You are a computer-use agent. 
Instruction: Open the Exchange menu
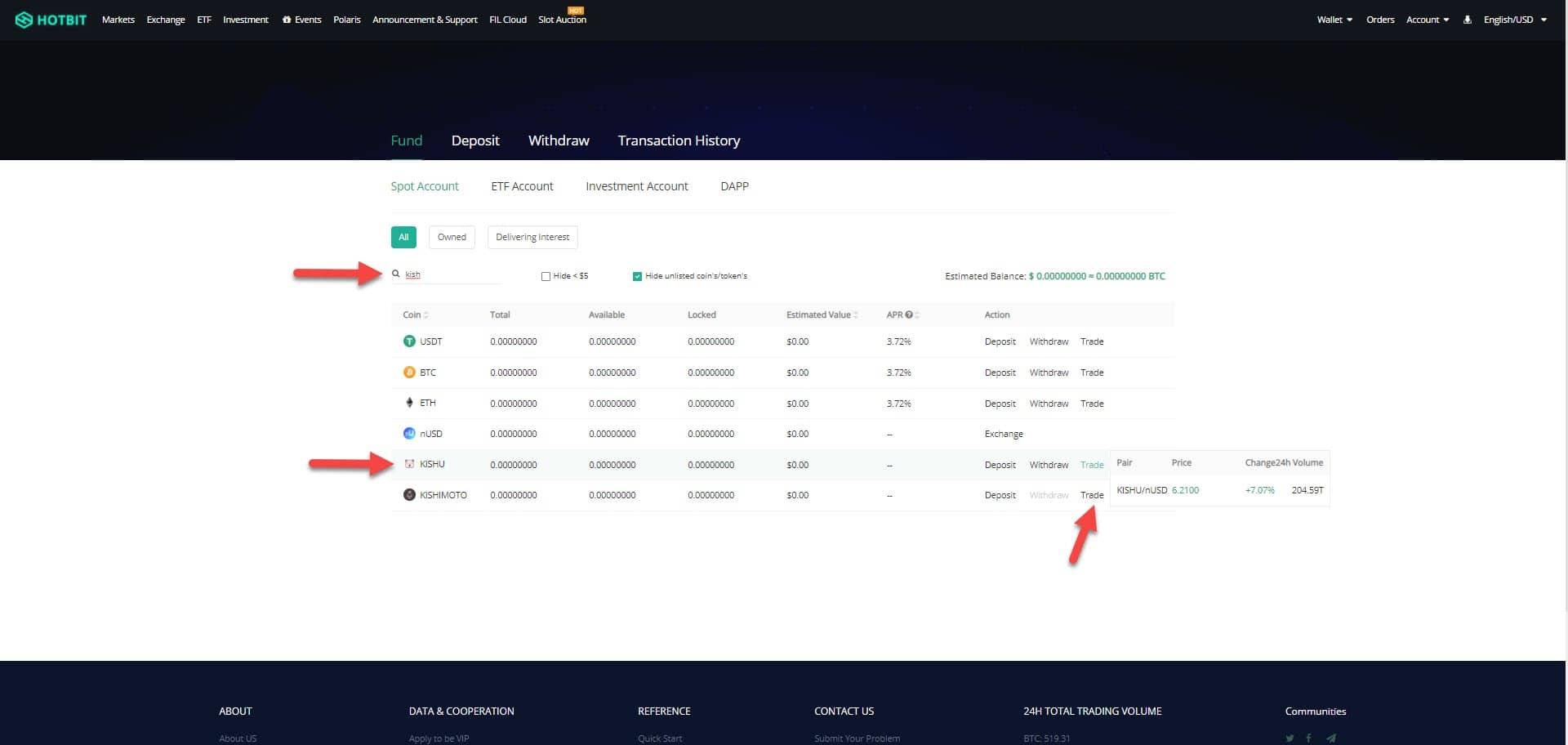[x=166, y=20]
